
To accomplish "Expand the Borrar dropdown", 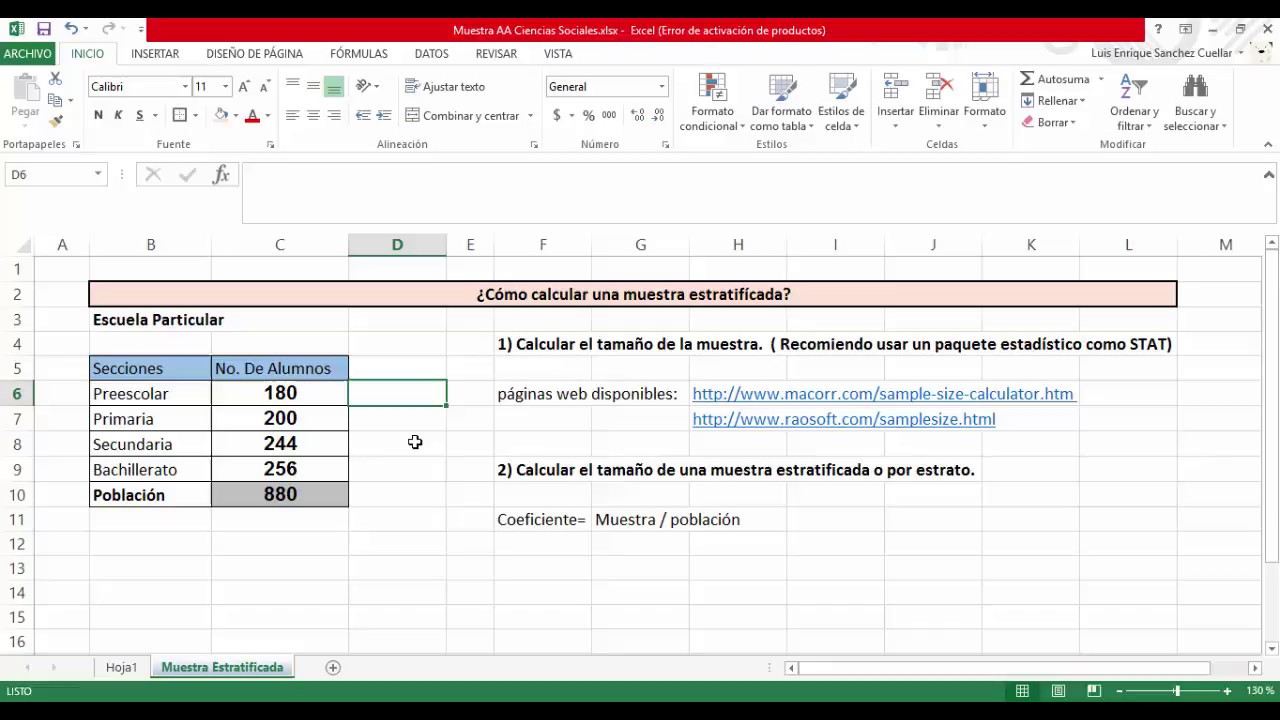I will [x=1072, y=123].
